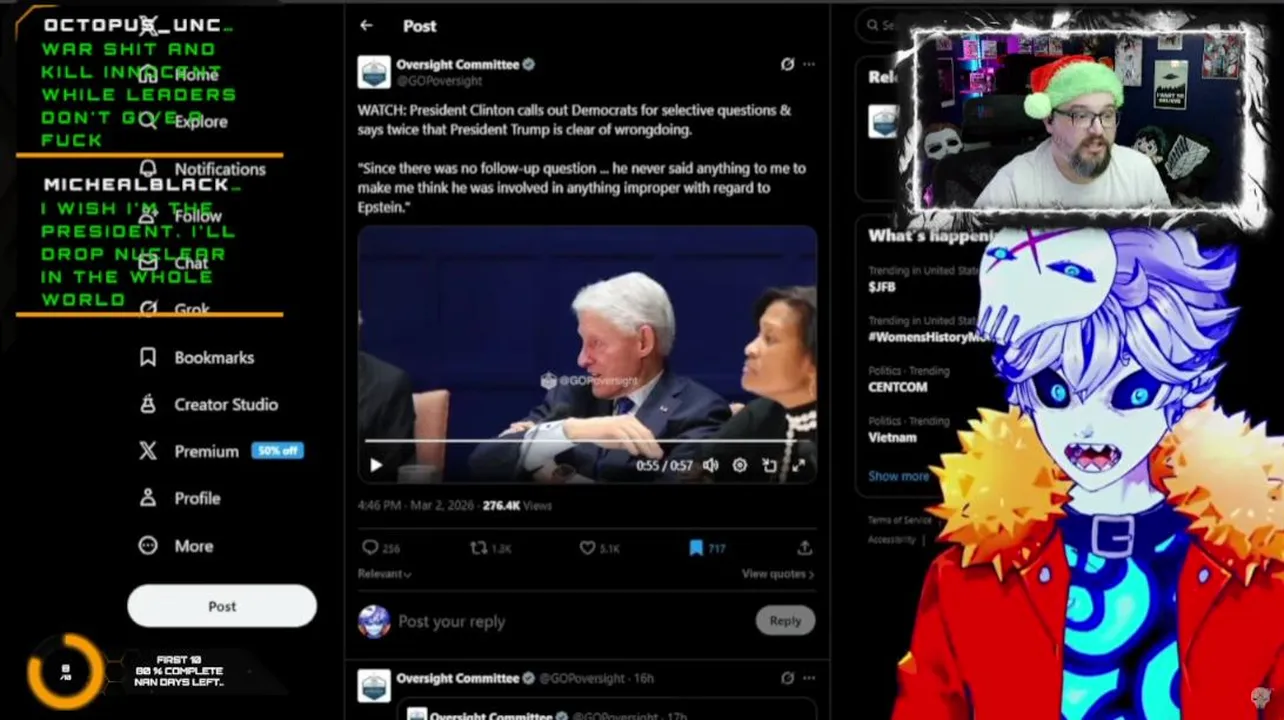The height and width of the screenshot is (720, 1284).
Task: Open the Relevant sort dropdown
Action: tap(385, 574)
